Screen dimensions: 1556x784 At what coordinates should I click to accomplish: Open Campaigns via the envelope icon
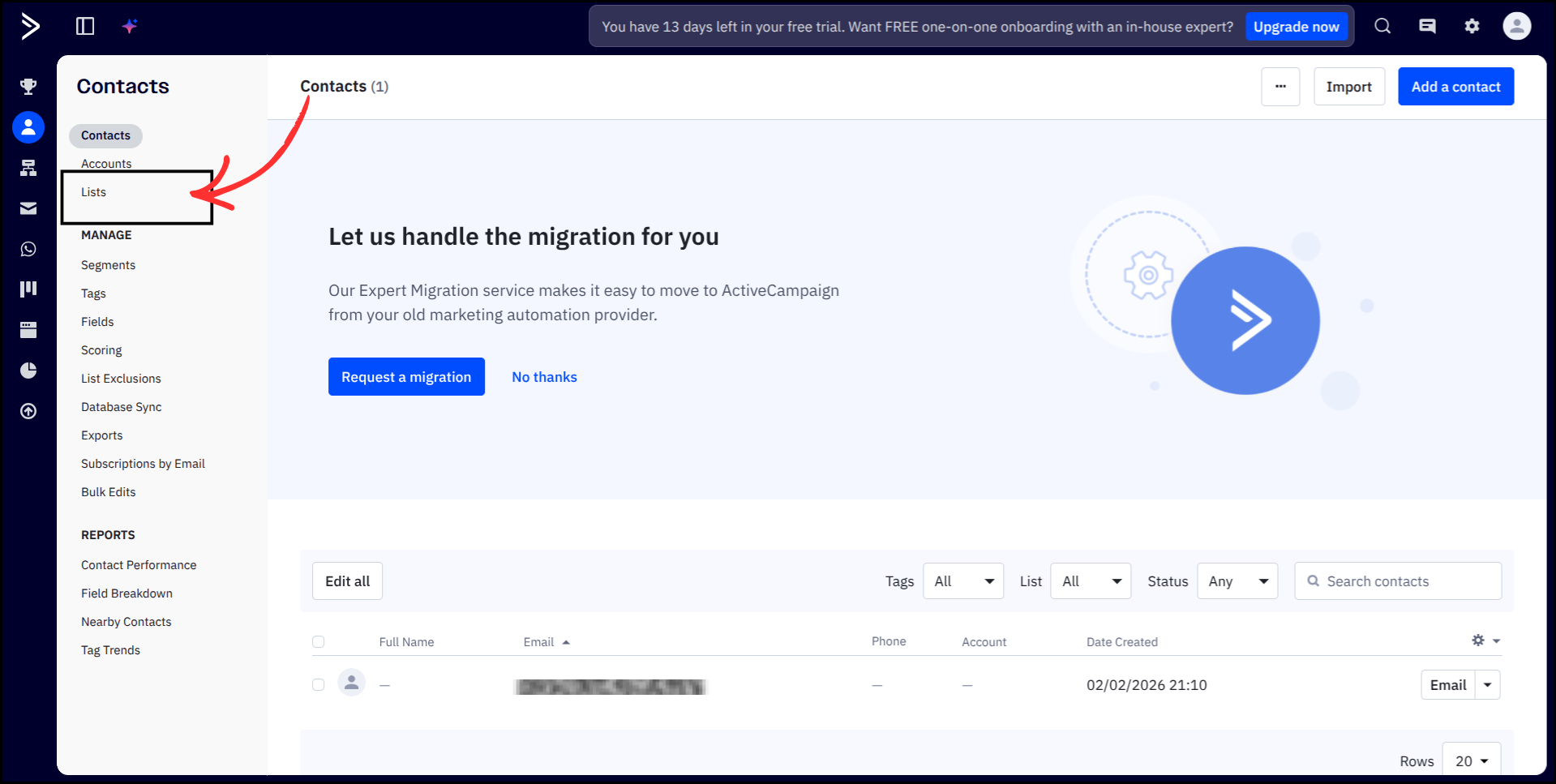[x=28, y=208]
